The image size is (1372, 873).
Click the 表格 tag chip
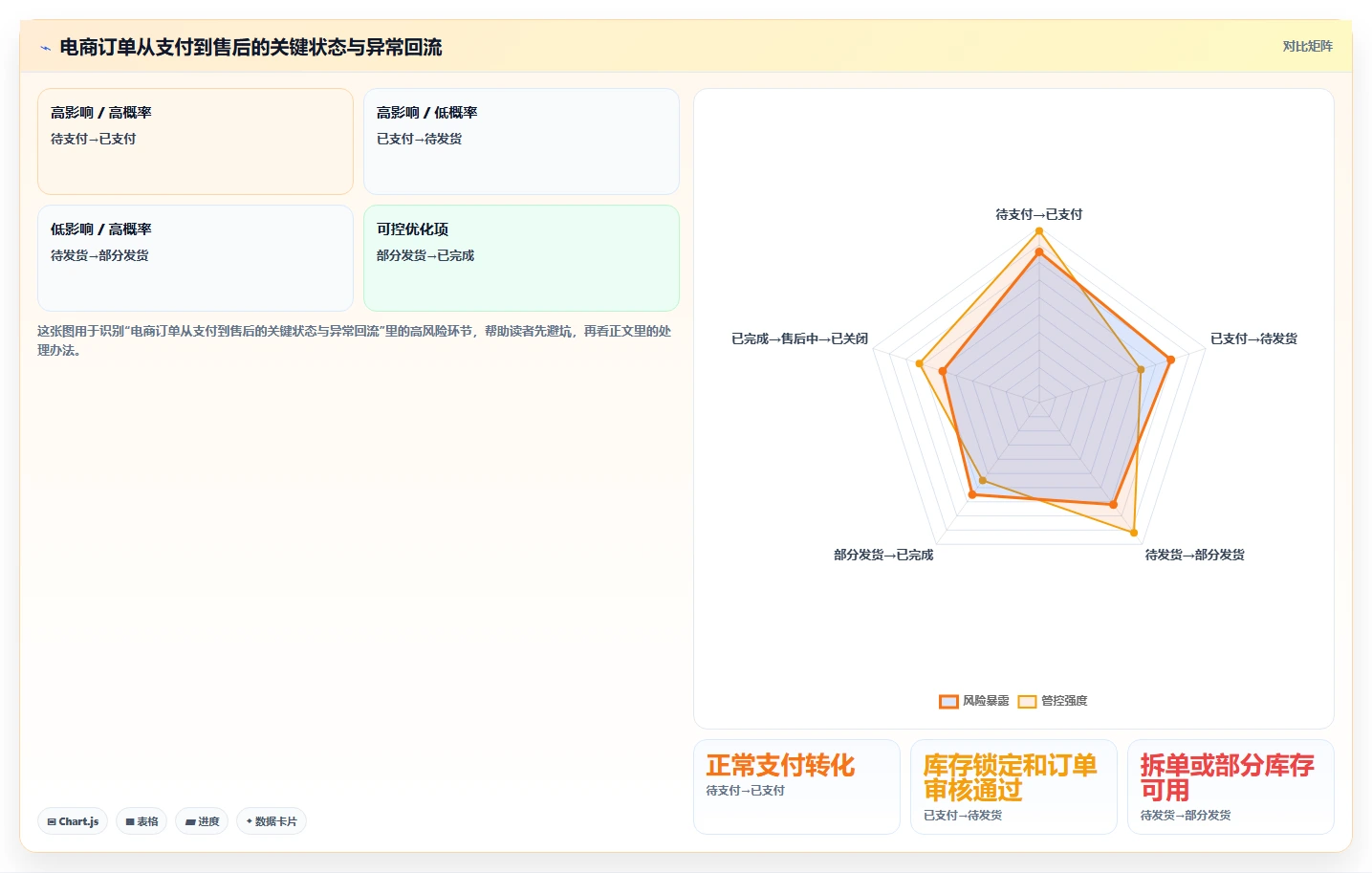142,821
